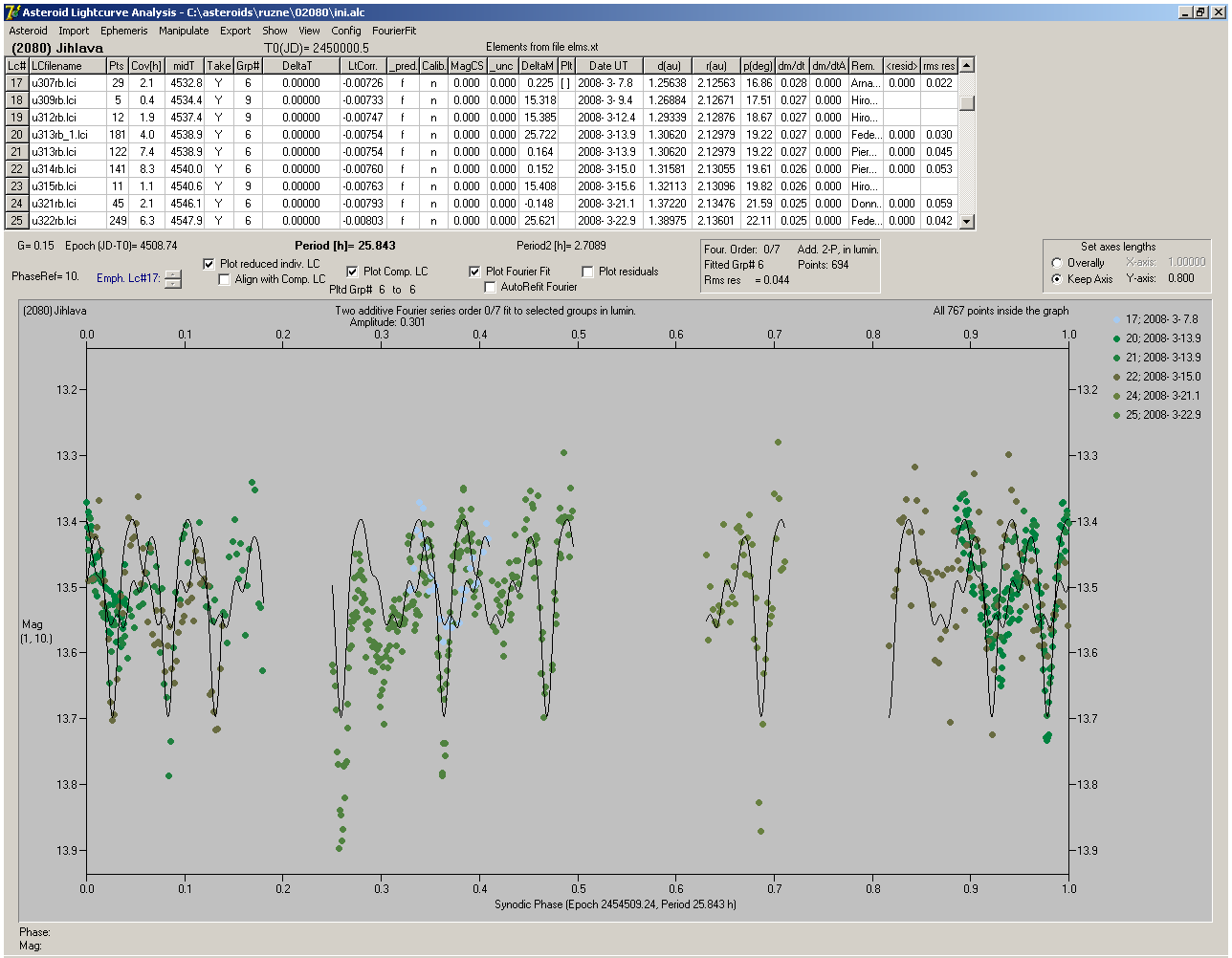This screenshot has width=1232, height=958.
Task: Open the Show menu
Action: point(275,31)
